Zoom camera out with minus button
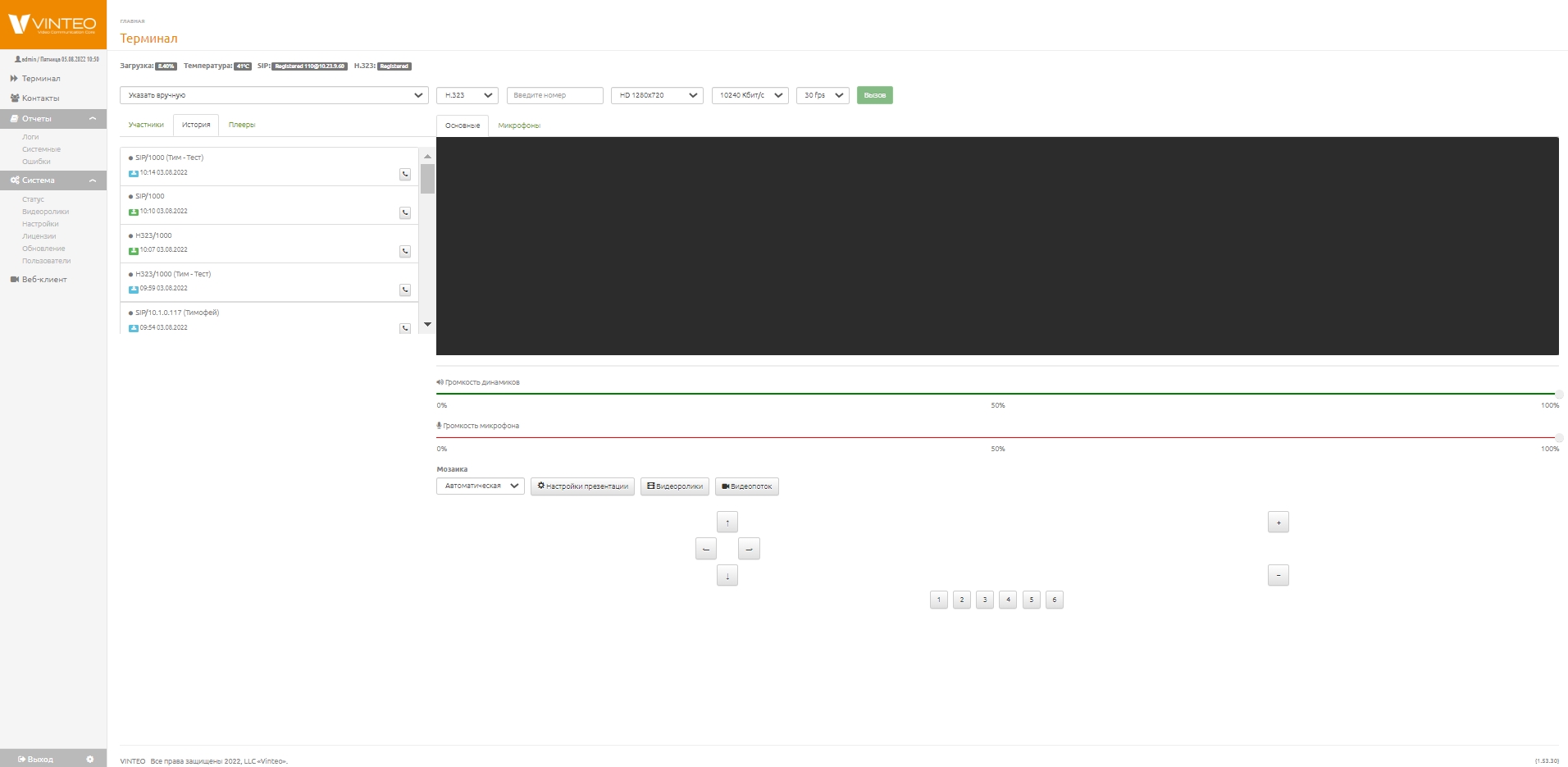 tap(1279, 576)
